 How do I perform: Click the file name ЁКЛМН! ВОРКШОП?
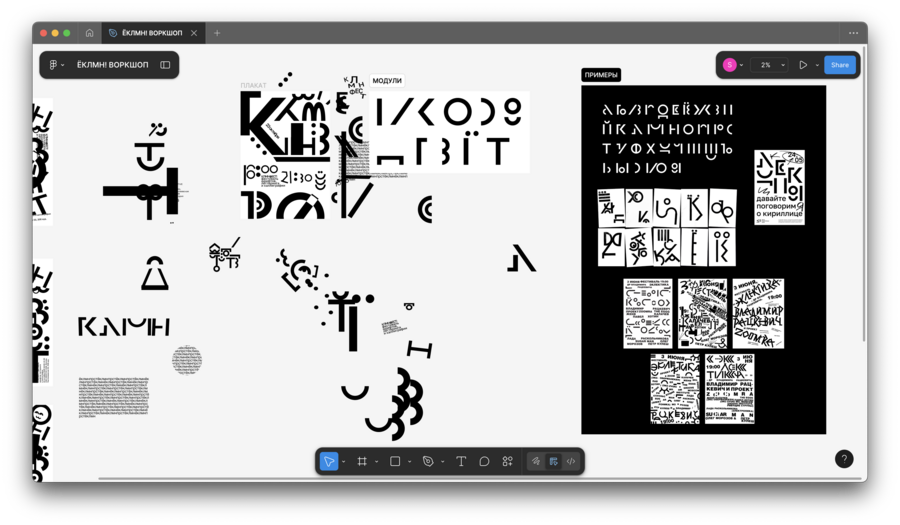tap(112, 65)
